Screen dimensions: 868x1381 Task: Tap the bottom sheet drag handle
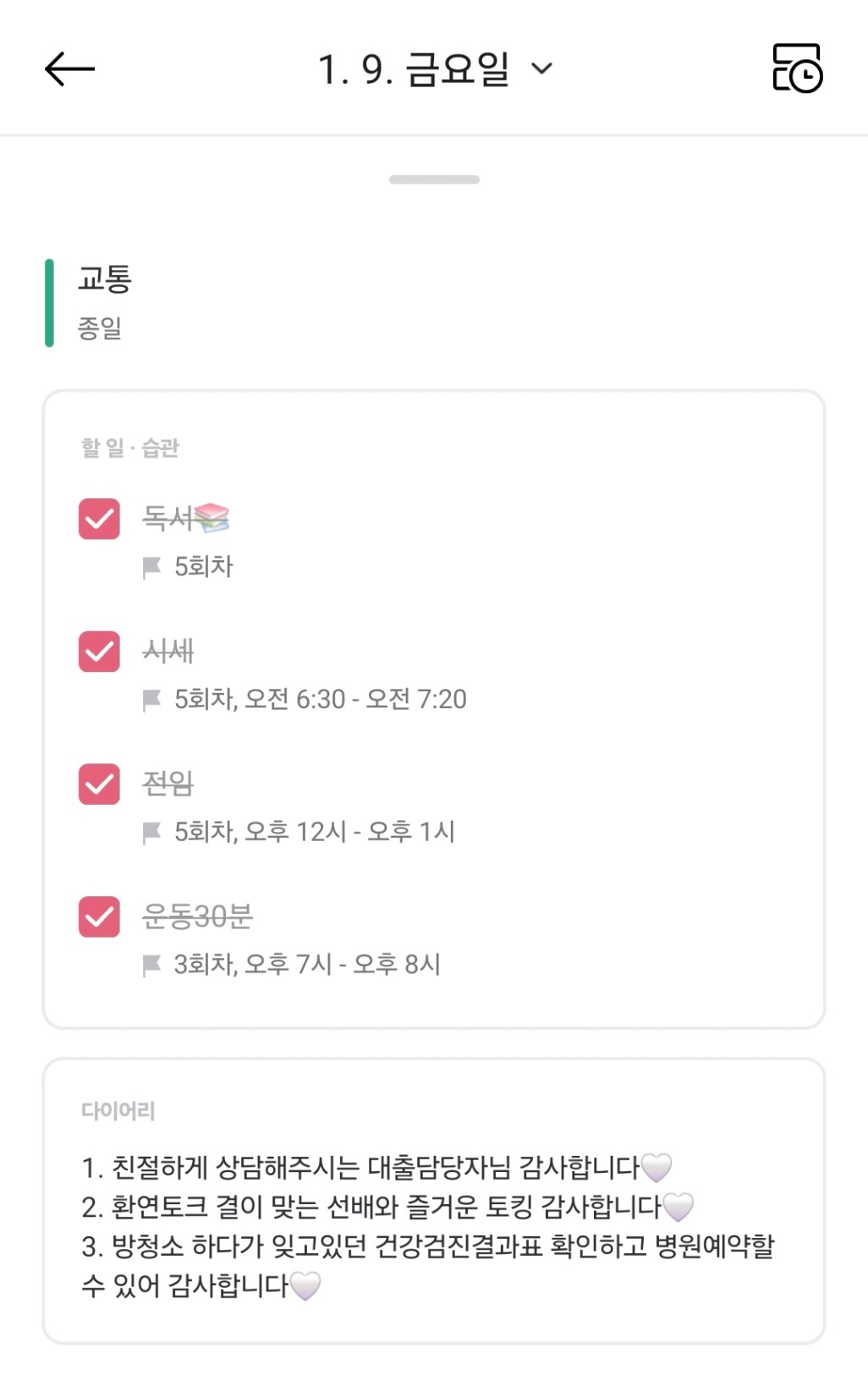pos(434,179)
